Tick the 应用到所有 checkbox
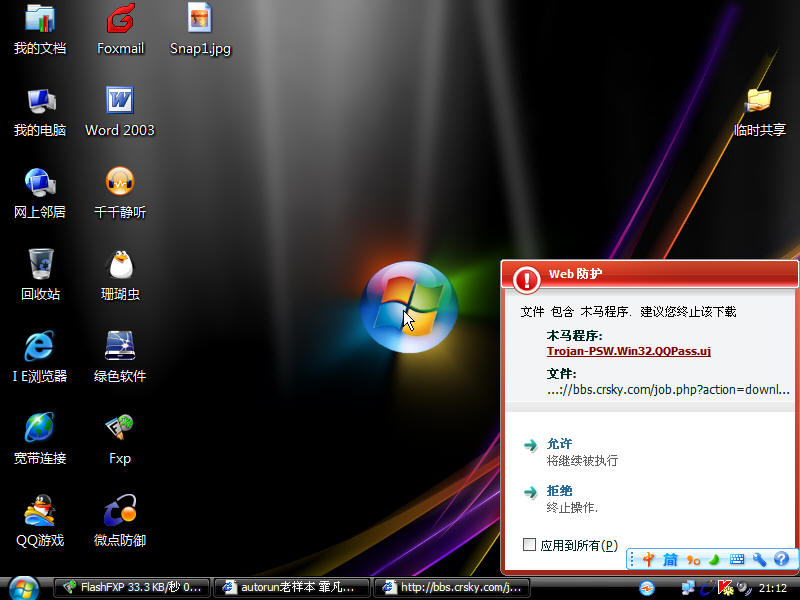Image resolution: width=800 pixels, height=600 pixels. (x=530, y=544)
